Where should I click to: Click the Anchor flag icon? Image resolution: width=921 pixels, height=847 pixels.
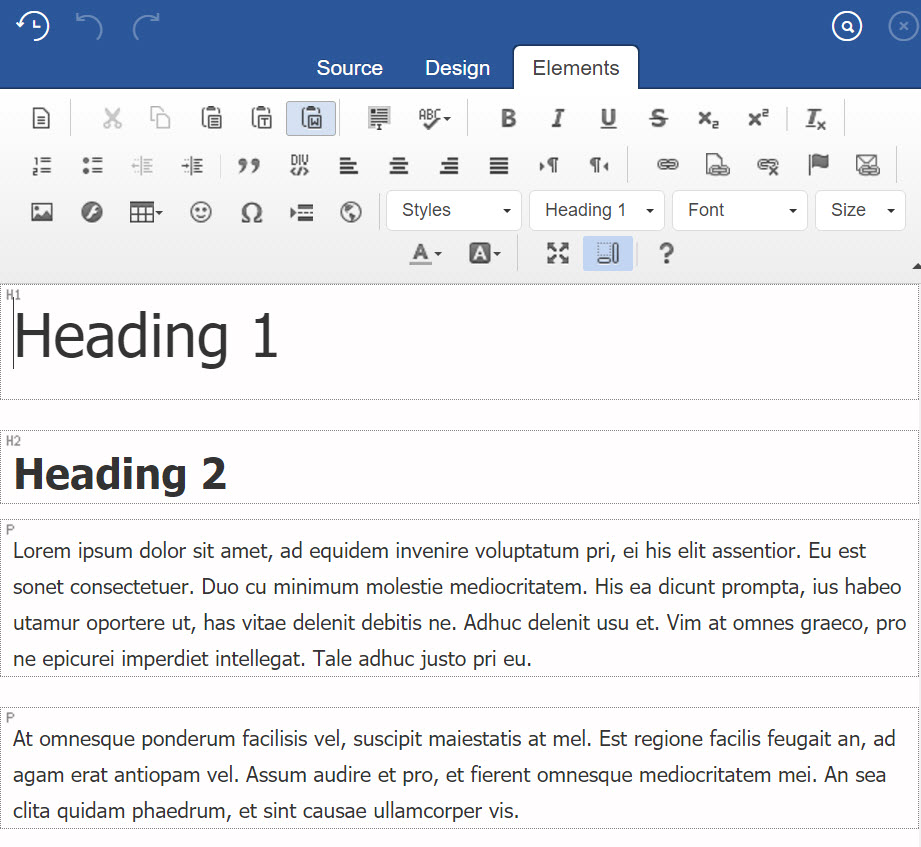point(818,165)
